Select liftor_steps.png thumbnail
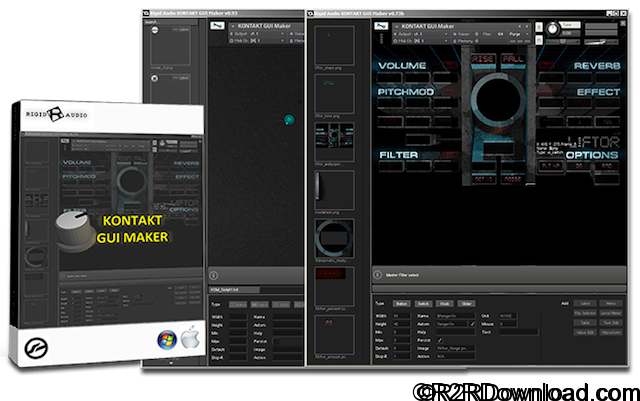640x401 pixels. [334, 45]
